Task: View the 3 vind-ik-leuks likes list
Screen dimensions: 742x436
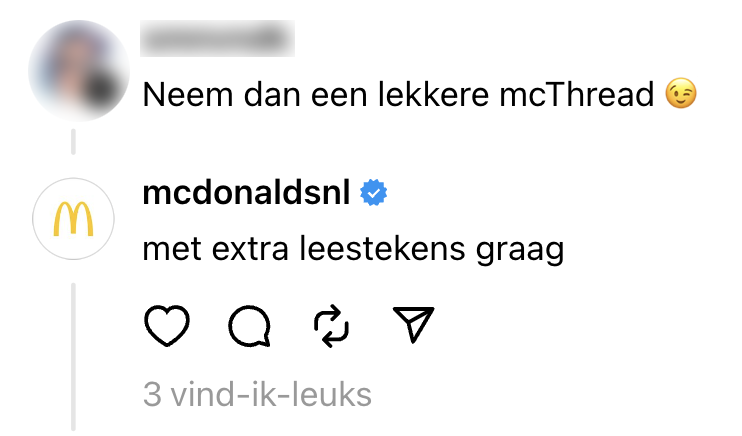Action: click(257, 394)
